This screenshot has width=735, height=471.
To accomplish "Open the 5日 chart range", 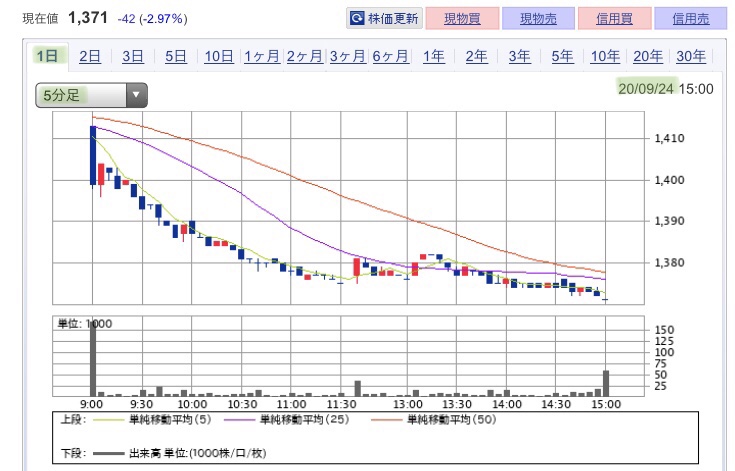I will click(x=176, y=56).
